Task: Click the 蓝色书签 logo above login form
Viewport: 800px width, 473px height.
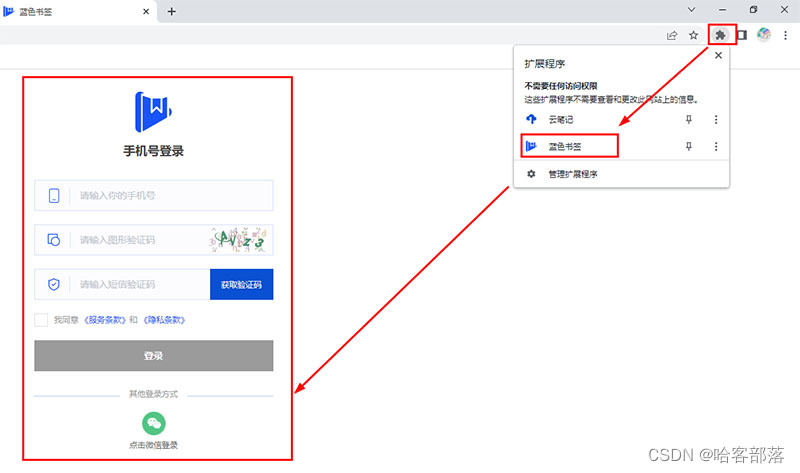Action: [153, 111]
